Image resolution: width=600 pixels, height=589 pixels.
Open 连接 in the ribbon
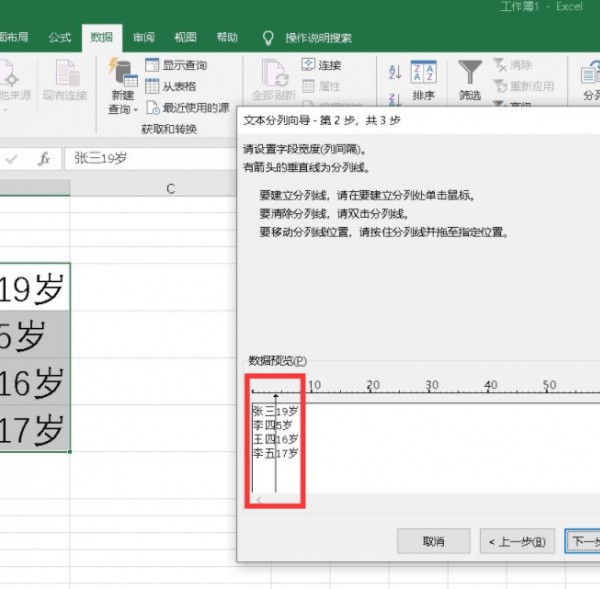point(321,65)
